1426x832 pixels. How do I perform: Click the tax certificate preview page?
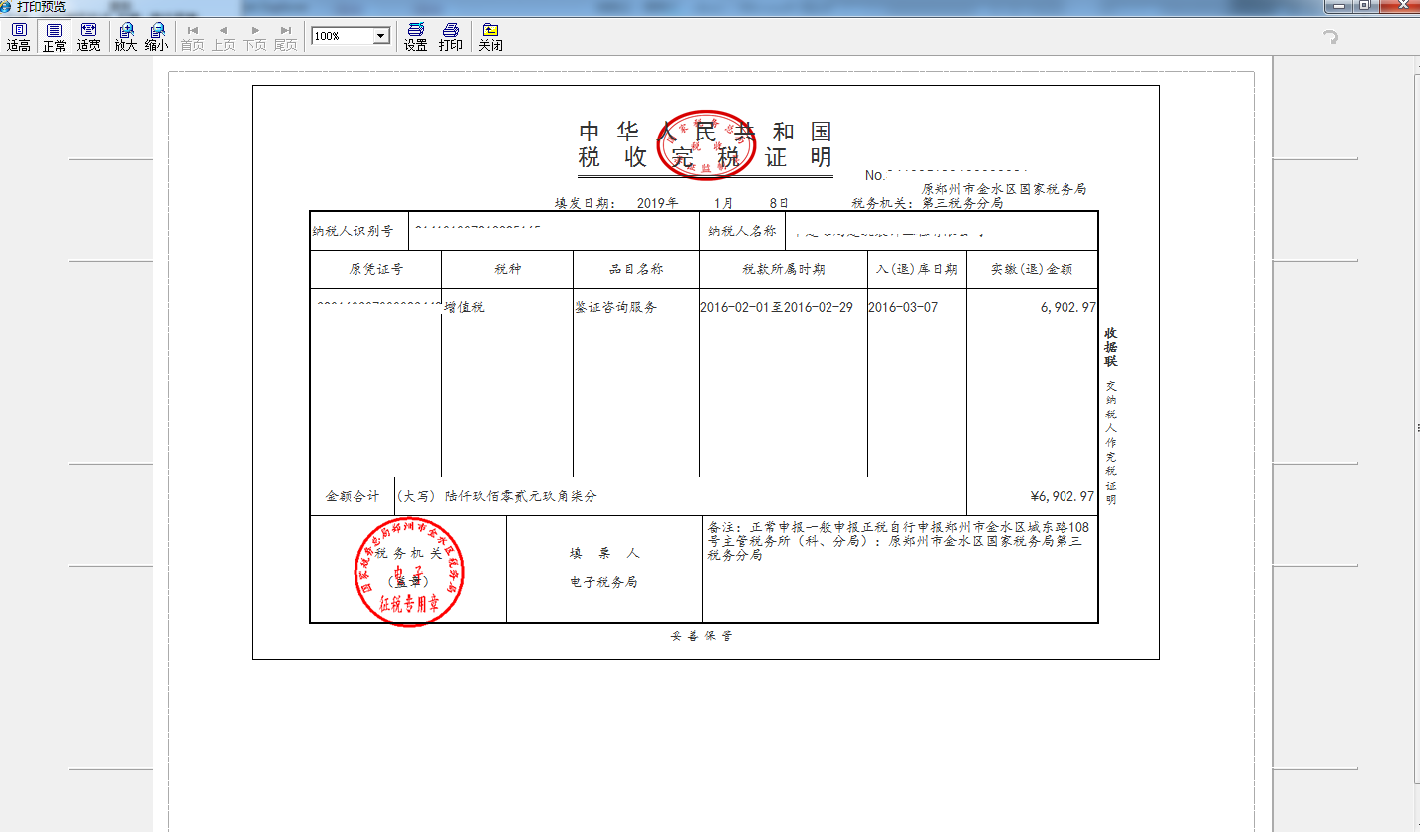(x=705, y=370)
